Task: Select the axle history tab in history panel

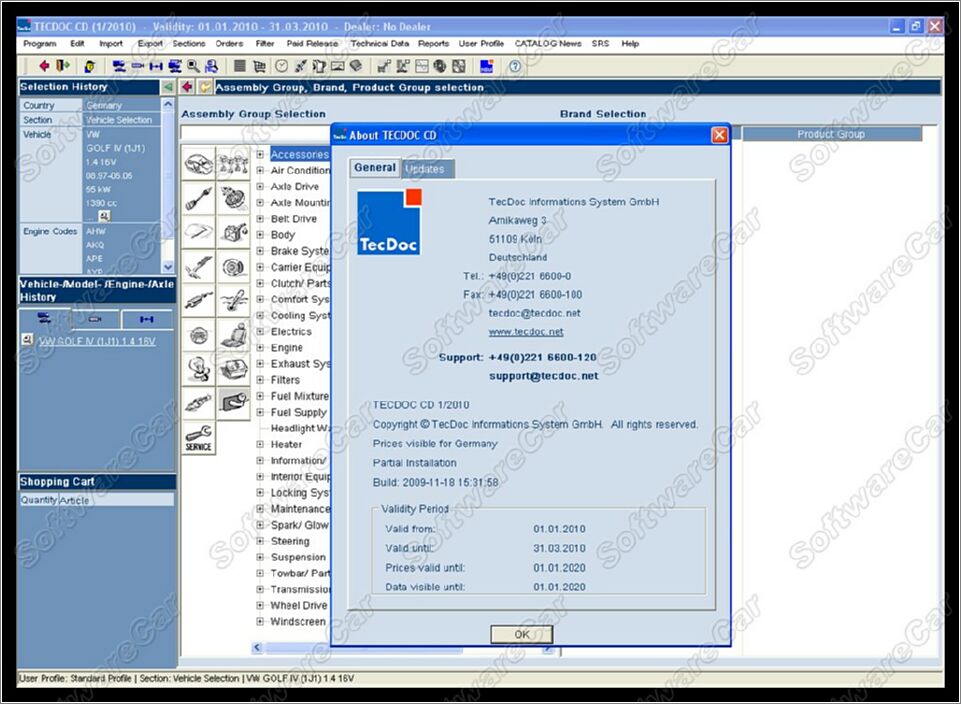Action: 147,319
